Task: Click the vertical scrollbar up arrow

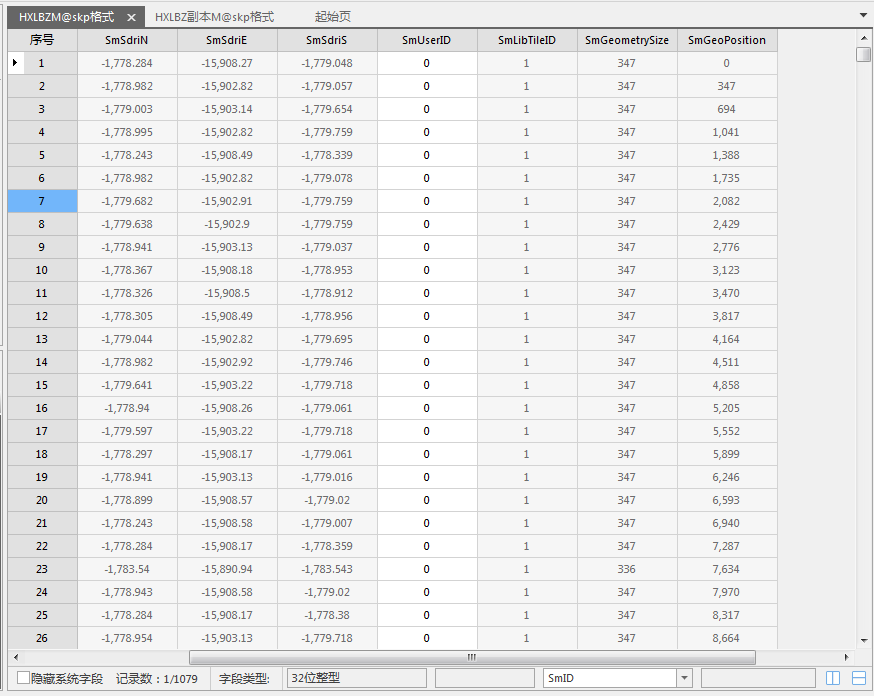Action: point(864,38)
